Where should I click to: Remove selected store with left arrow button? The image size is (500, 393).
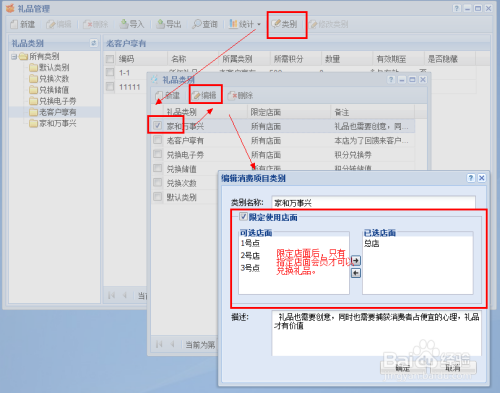356,273
